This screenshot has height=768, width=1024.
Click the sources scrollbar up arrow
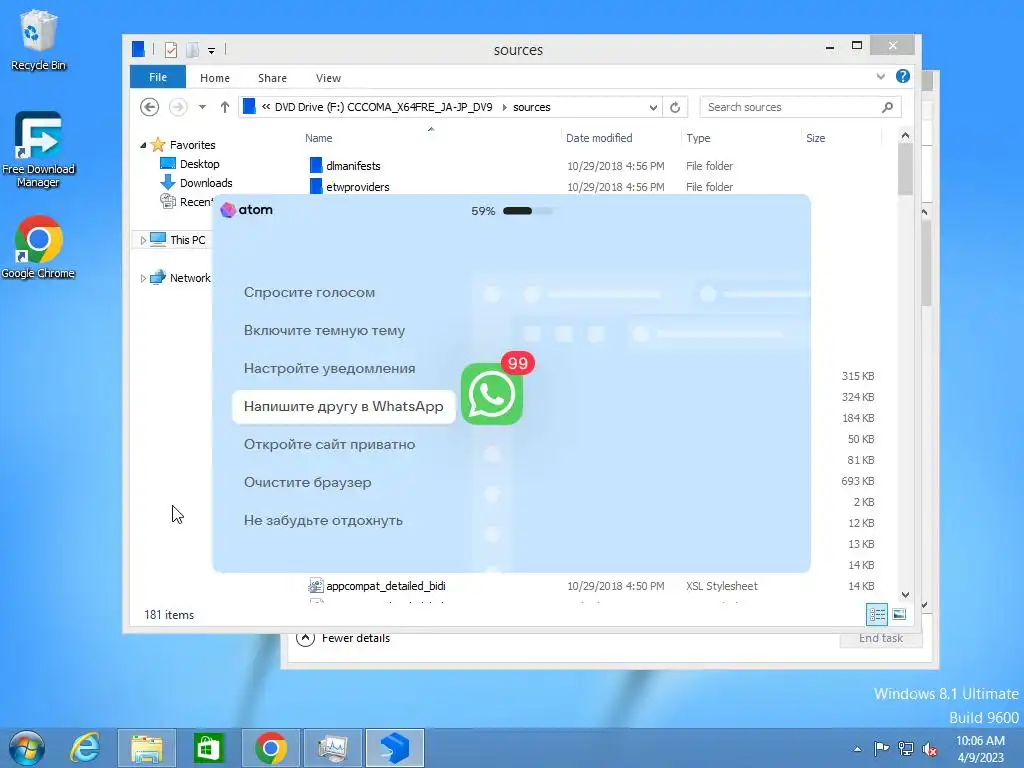point(905,136)
